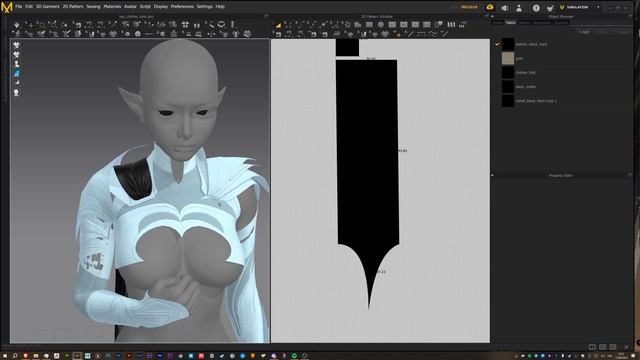This screenshot has width=640, height=360.
Task: Open the Sewing menu
Action: pos(93,7)
